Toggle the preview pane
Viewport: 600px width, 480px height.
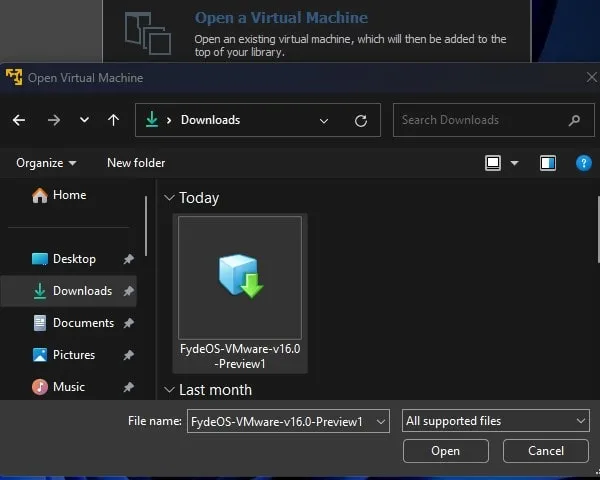click(x=548, y=163)
